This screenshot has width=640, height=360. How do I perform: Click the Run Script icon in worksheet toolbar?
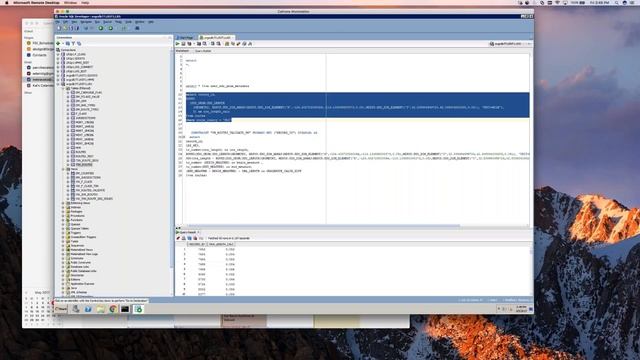click(183, 44)
